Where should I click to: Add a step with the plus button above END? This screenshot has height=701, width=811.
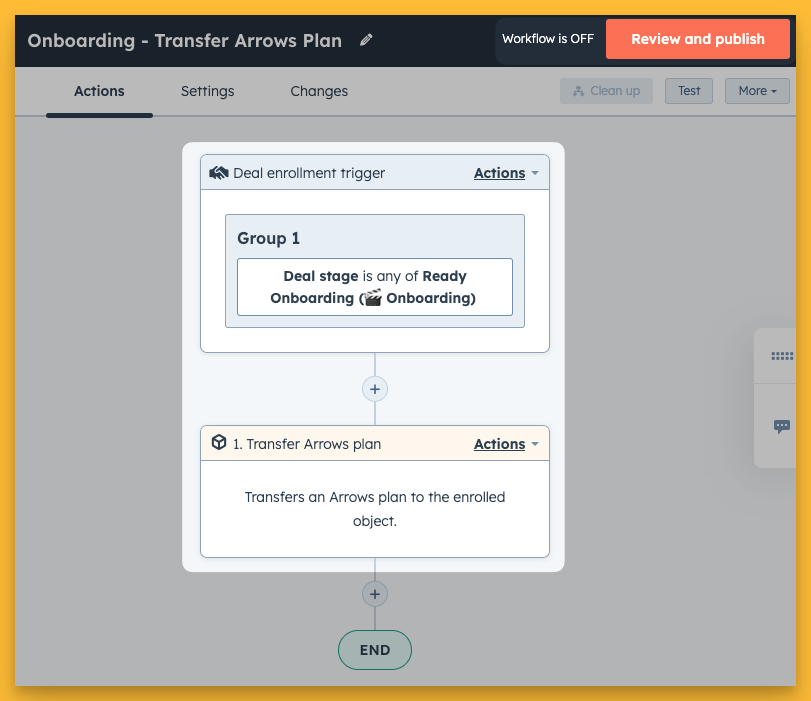[375, 594]
